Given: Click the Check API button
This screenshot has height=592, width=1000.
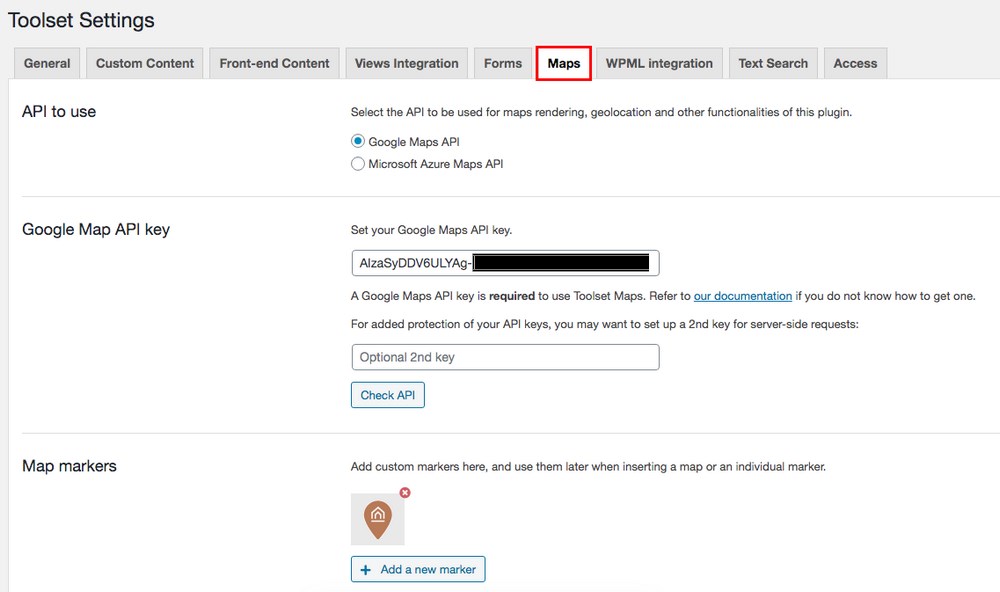Looking at the screenshot, I should tap(388, 395).
